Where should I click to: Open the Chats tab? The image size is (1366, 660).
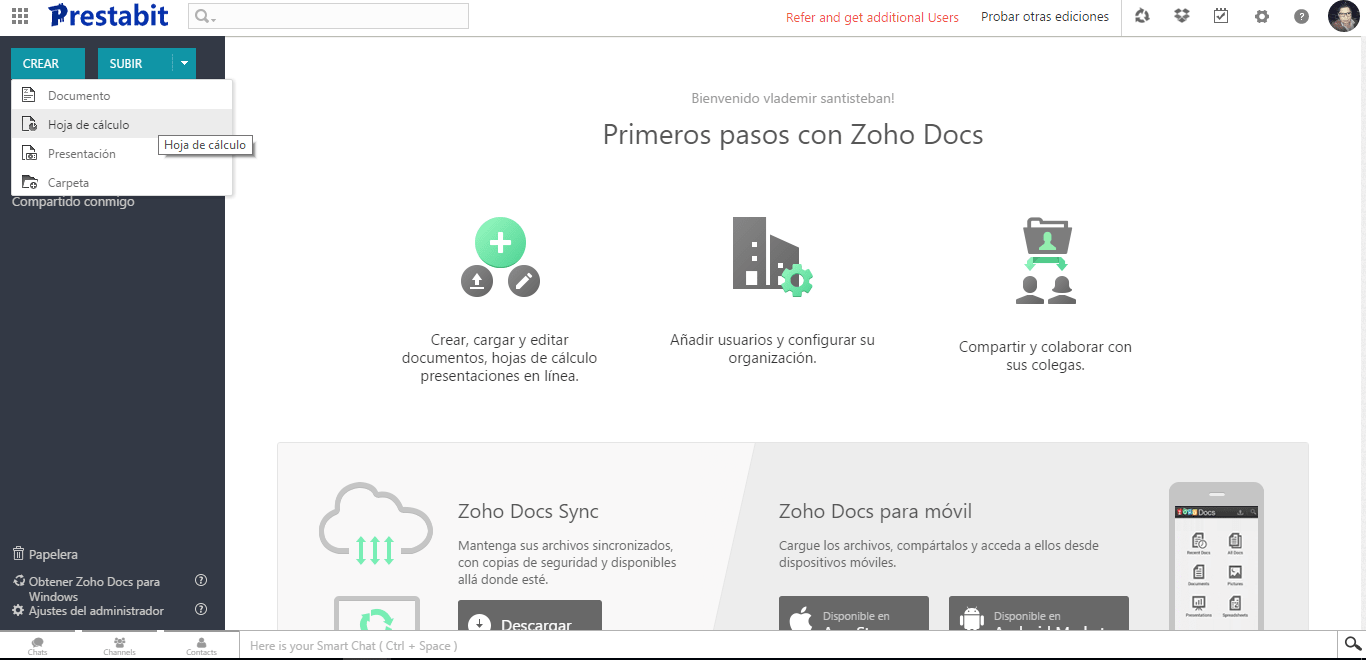point(37,645)
